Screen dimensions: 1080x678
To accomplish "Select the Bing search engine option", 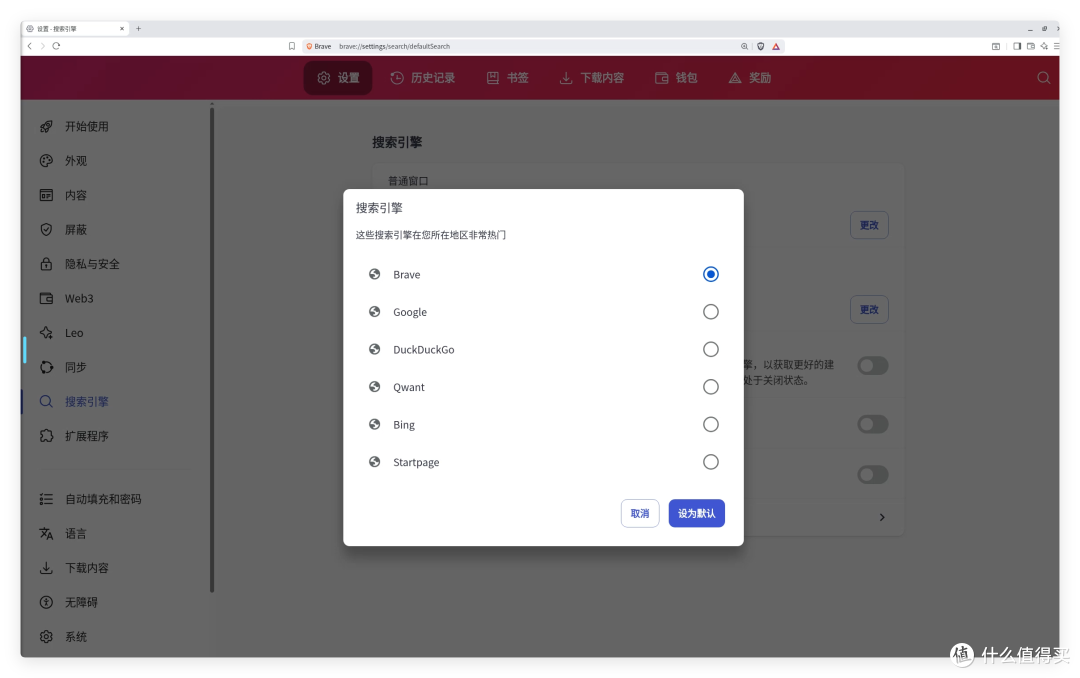I will point(710,424).
